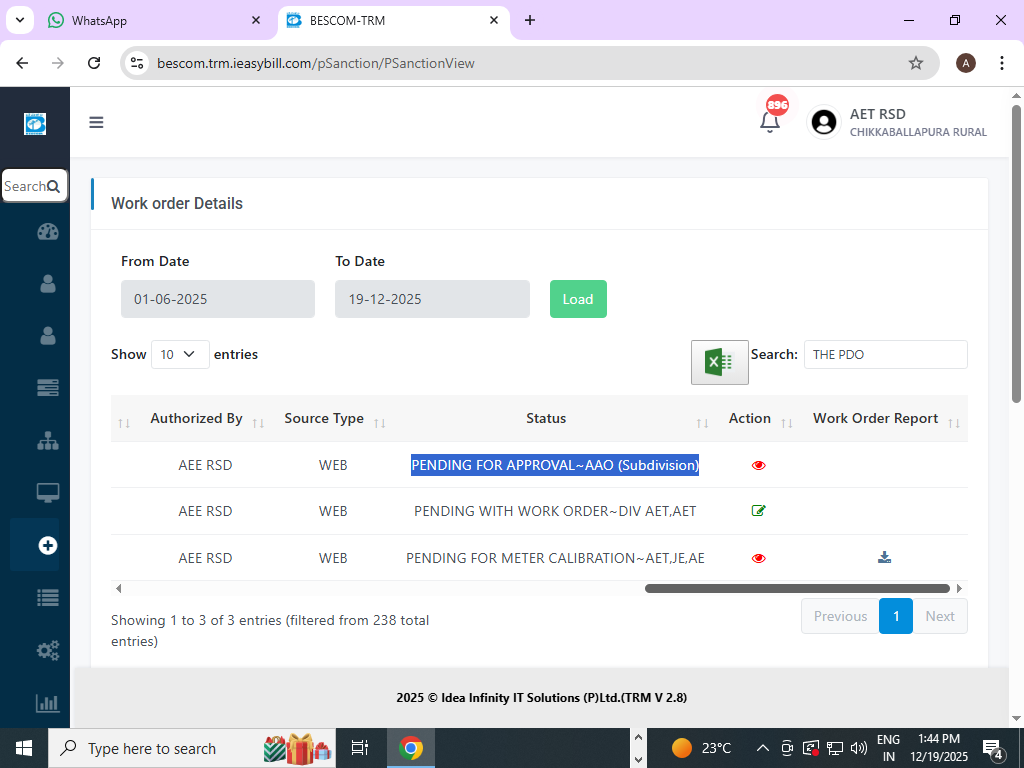Bookmark this page with star icon
This screenshot has height=768, width=1024.
[916, 63]
